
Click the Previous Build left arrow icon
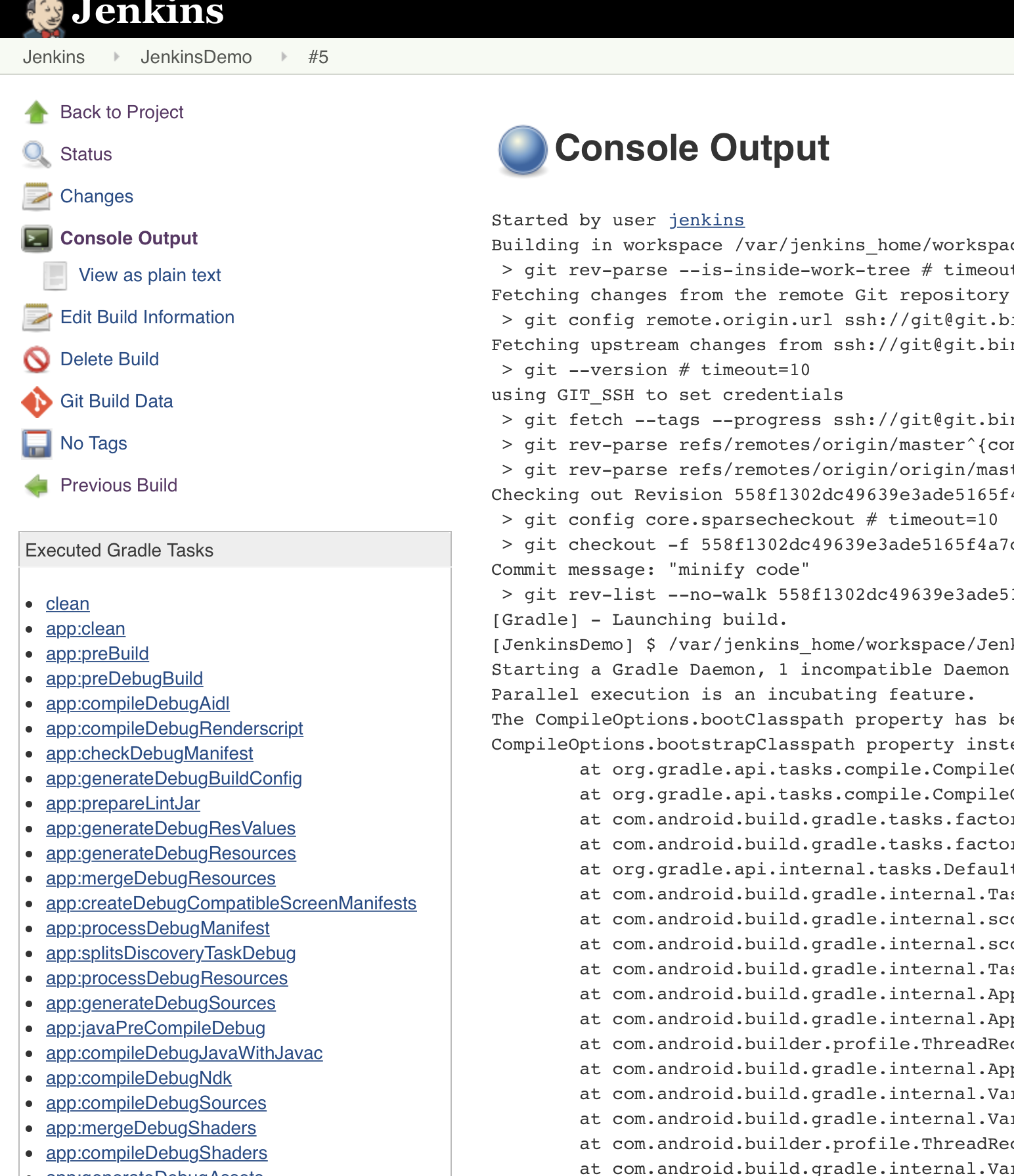(x=37, y=486)
